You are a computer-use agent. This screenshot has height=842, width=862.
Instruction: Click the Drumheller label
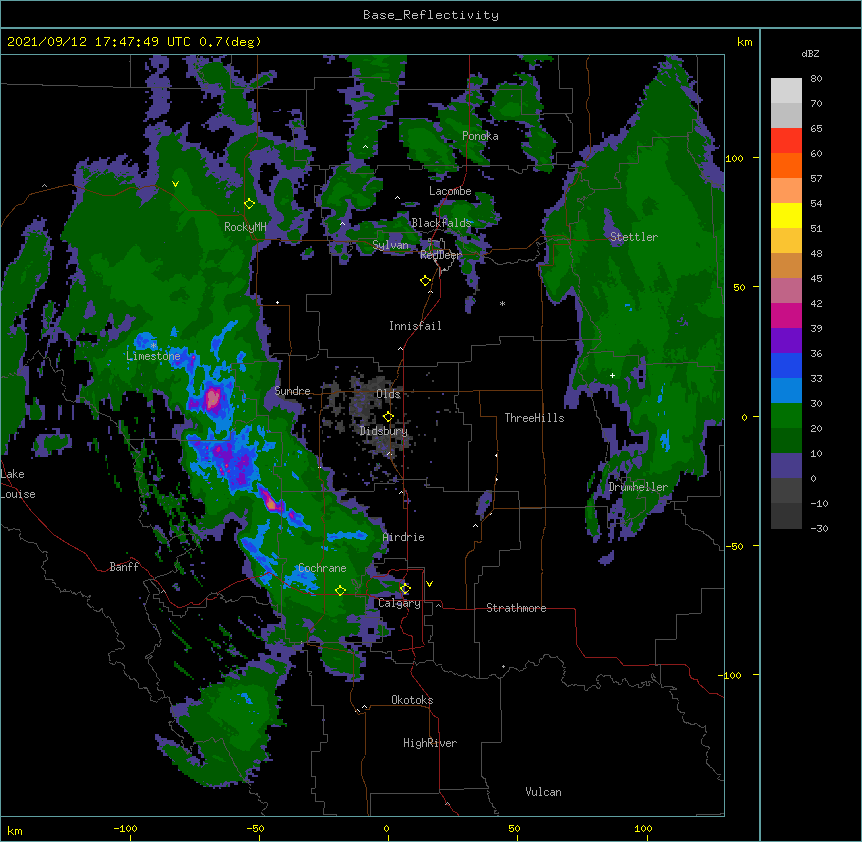pos(638,487)
